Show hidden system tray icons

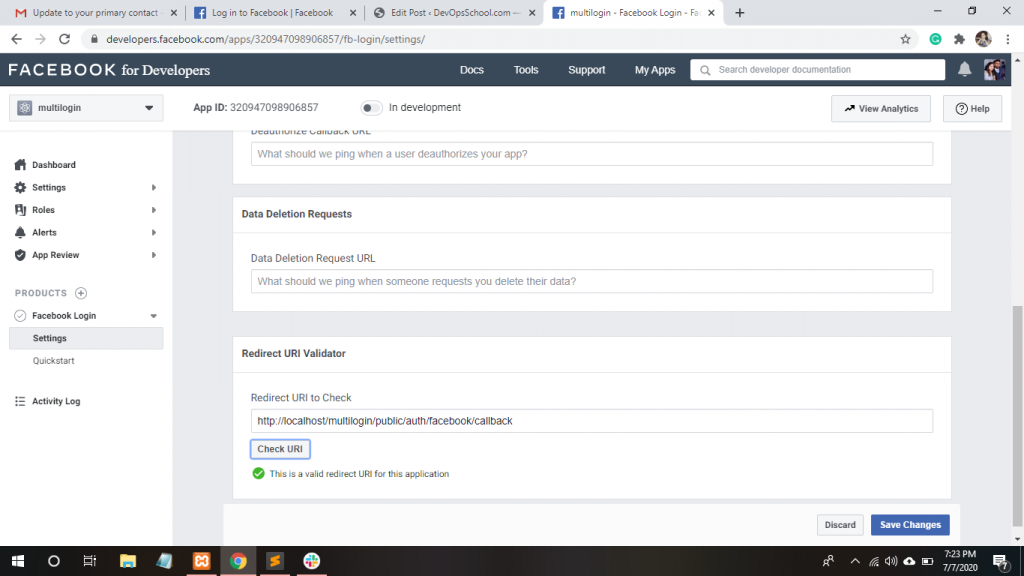pos(855,561)
